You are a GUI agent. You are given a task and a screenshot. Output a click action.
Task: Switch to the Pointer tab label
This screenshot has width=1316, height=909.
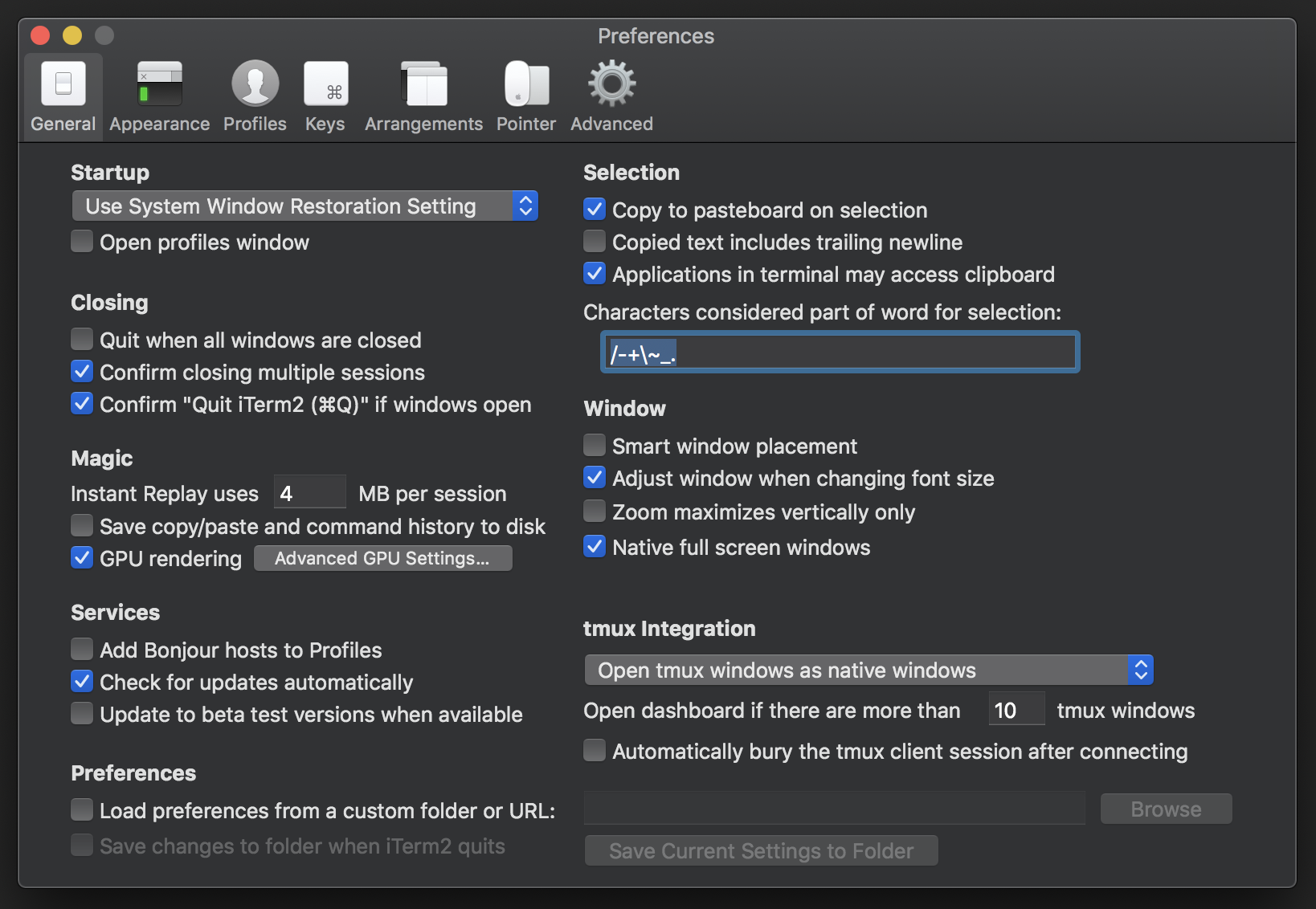(x=525, y=124)
